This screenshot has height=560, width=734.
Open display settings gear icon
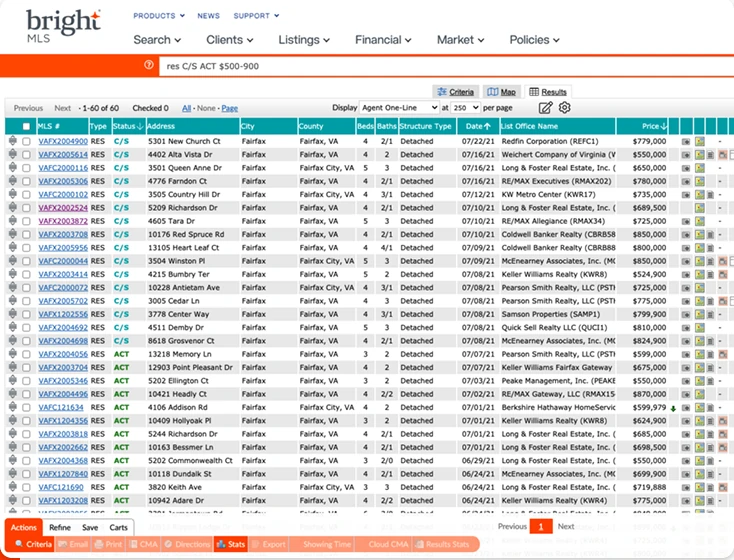coord(565,108)
